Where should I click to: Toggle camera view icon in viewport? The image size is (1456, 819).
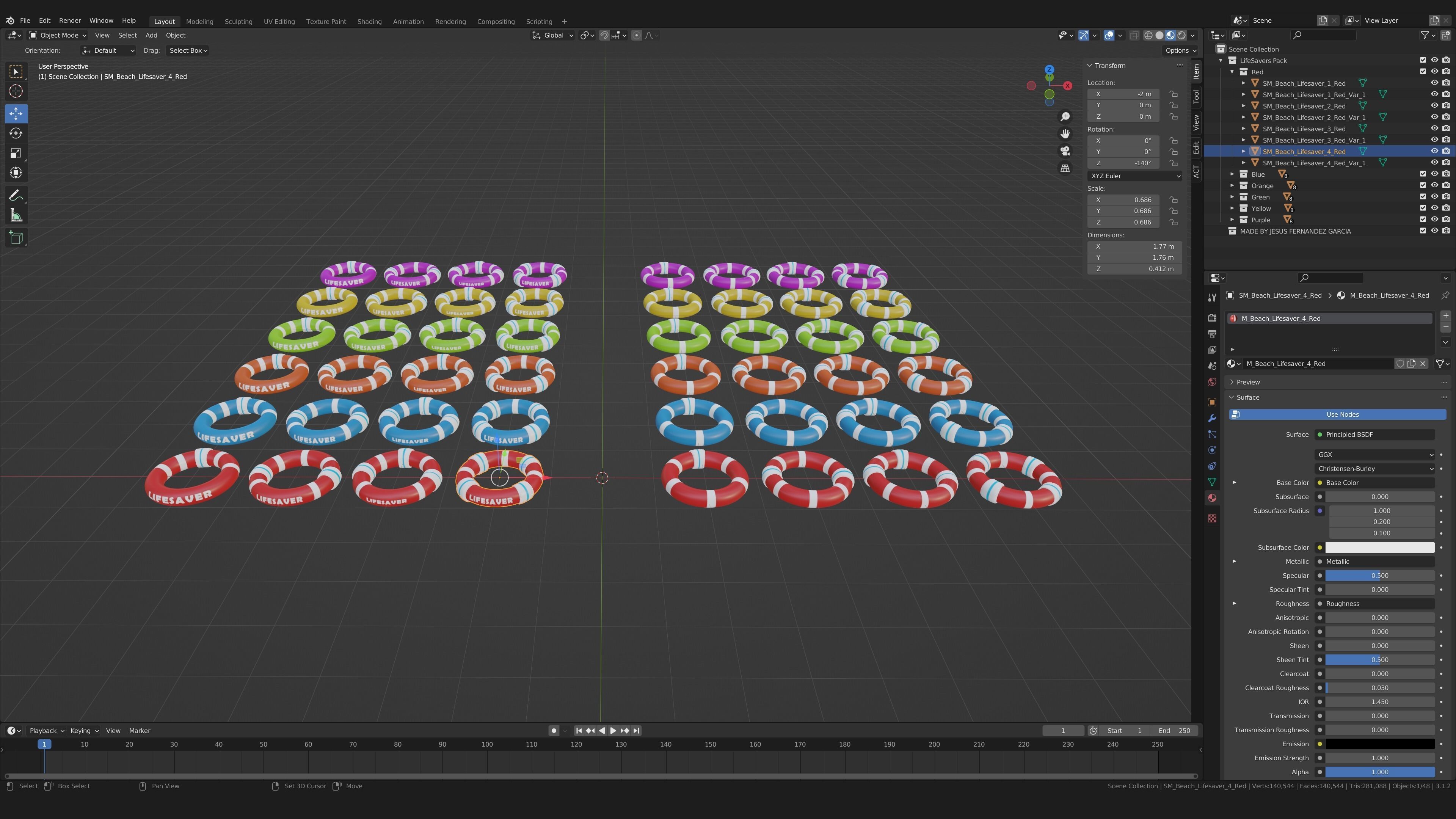click(x=1065, y=151)
